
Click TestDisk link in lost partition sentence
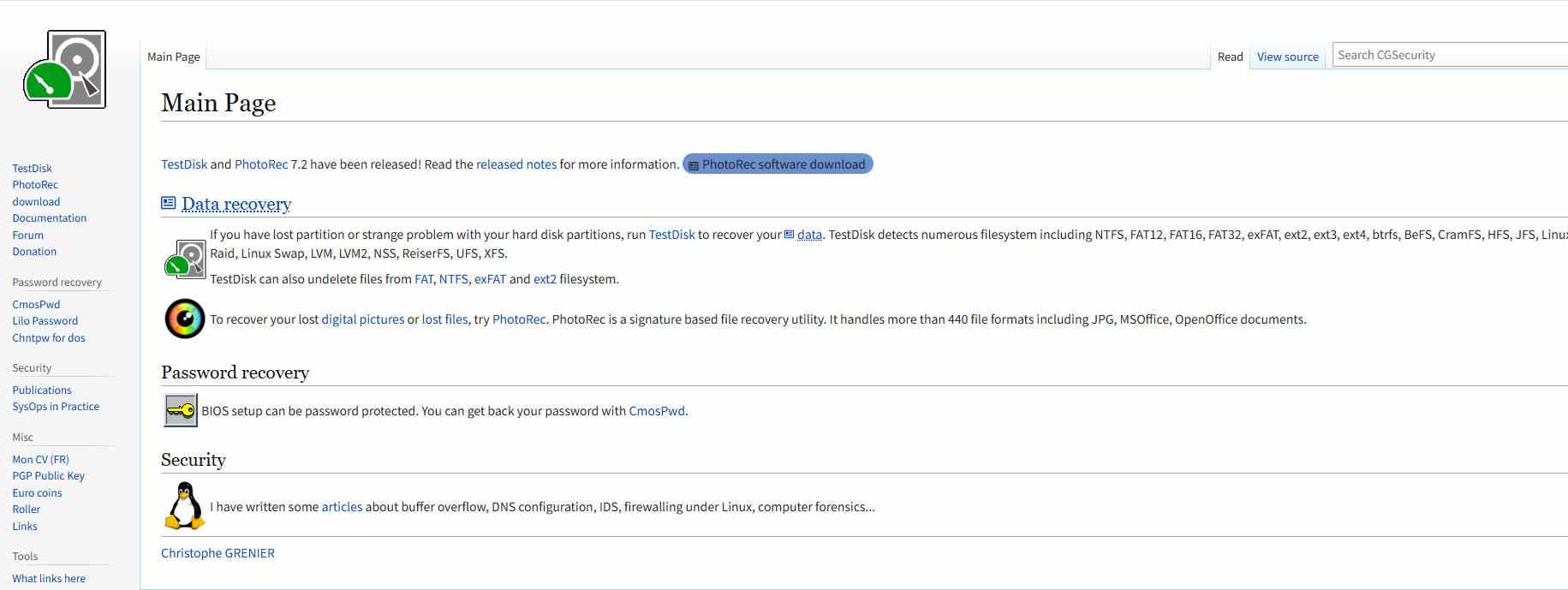[x=671, y=235]
